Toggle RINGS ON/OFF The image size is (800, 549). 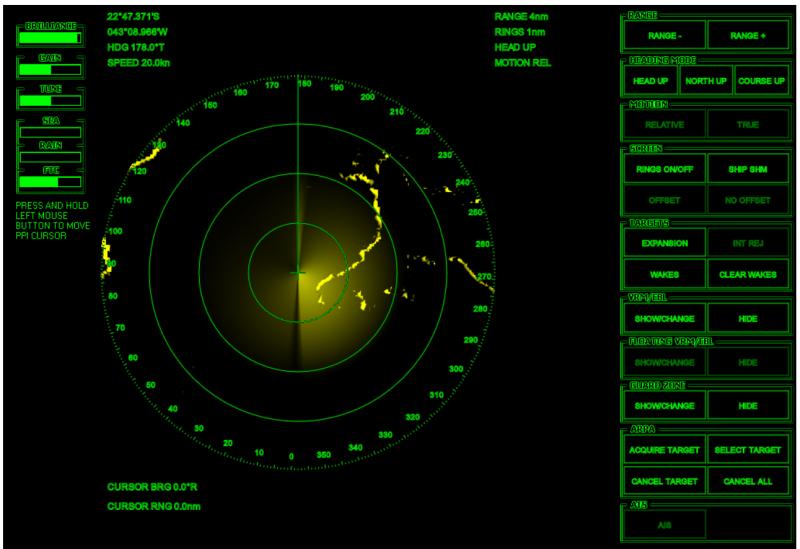tap(664, 169)
